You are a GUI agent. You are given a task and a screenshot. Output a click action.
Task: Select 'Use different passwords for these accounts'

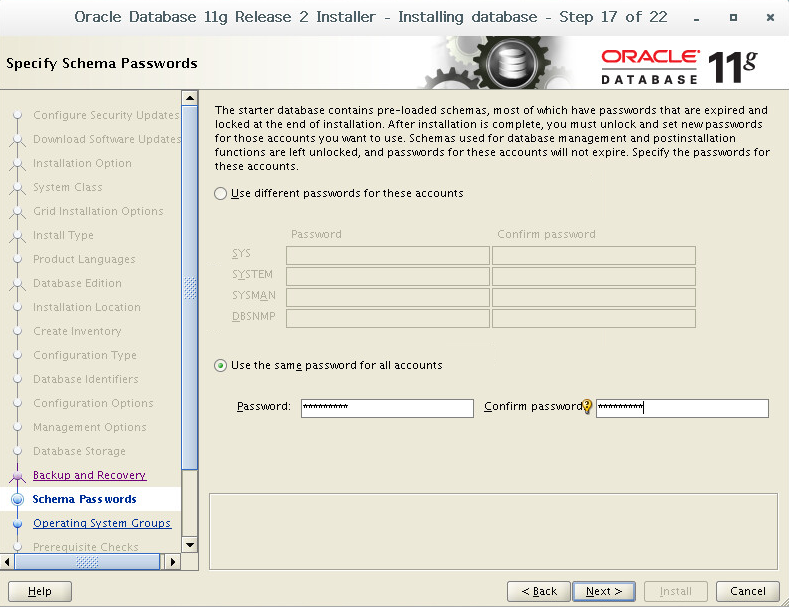pos(220,193)
